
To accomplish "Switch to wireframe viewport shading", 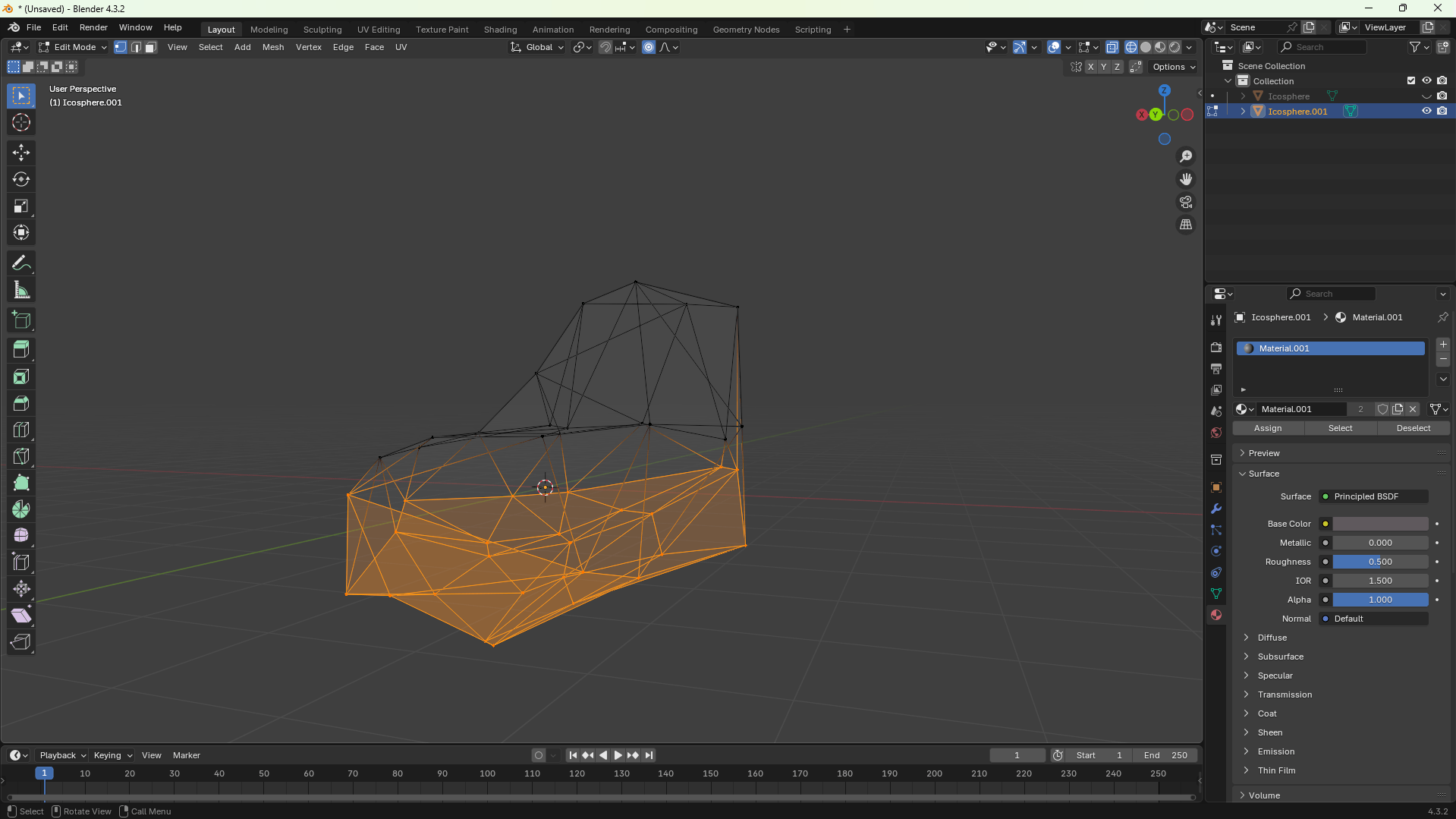I will [1131, 47].
